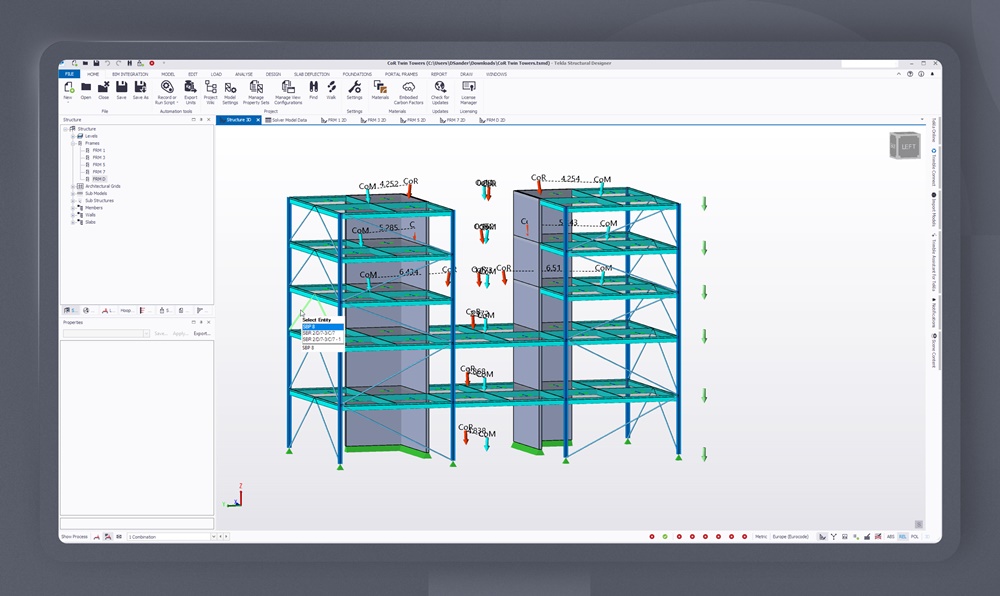The height and width of the screenshot is (596, 1000).
Task: Open the 1 Combination dropdown
Action: 213,536
